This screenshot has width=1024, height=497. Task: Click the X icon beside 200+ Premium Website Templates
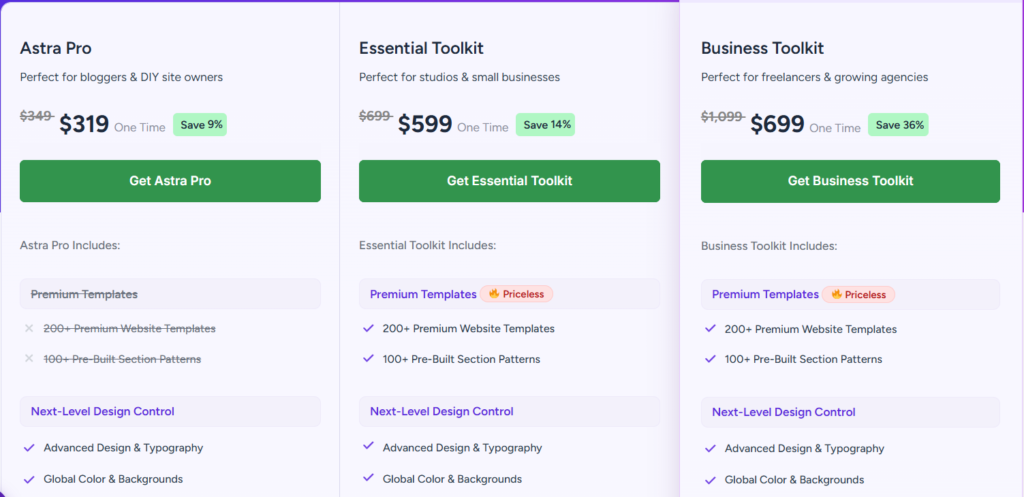[29, 329]
